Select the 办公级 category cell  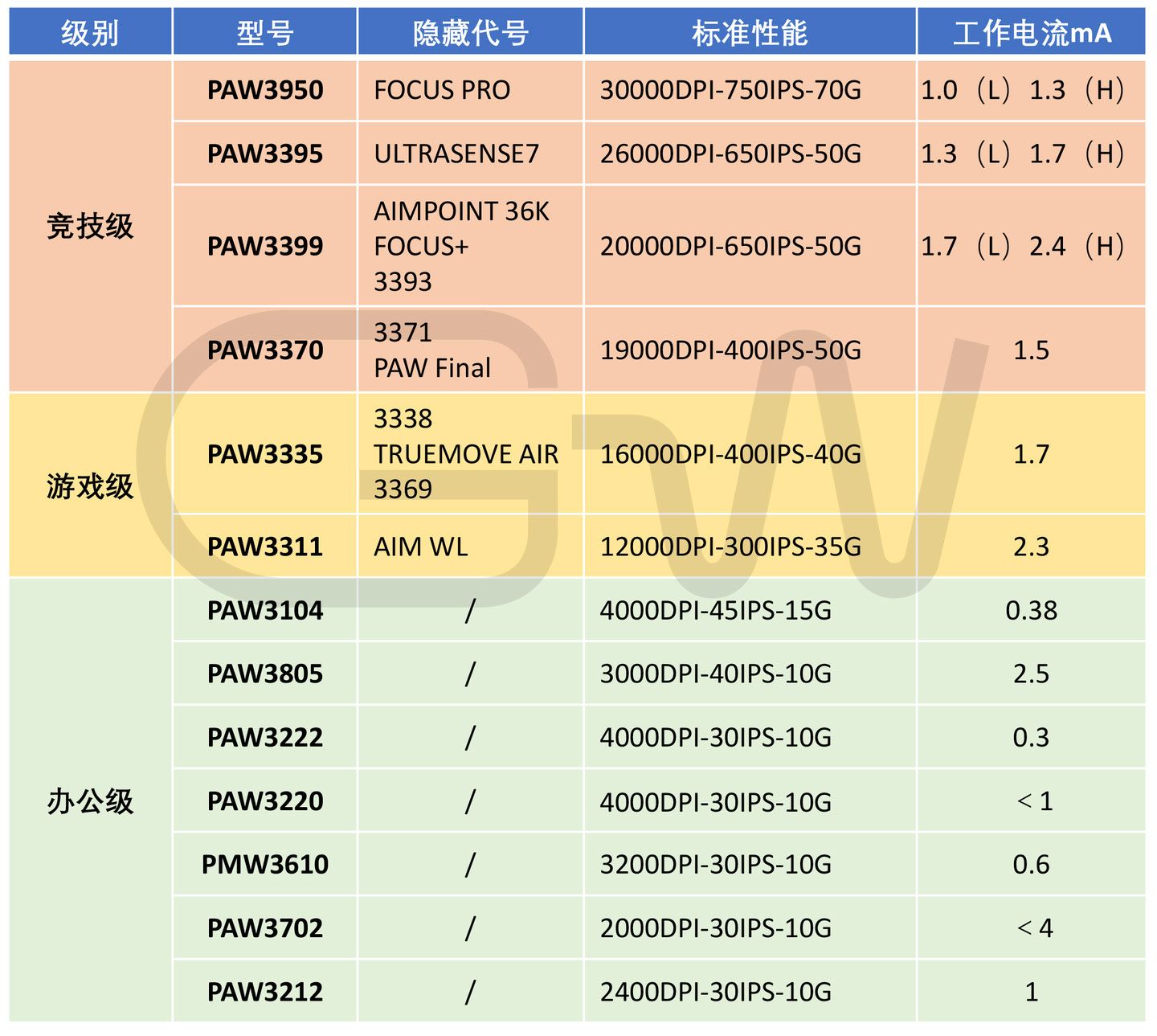click(x=90, y=801)
